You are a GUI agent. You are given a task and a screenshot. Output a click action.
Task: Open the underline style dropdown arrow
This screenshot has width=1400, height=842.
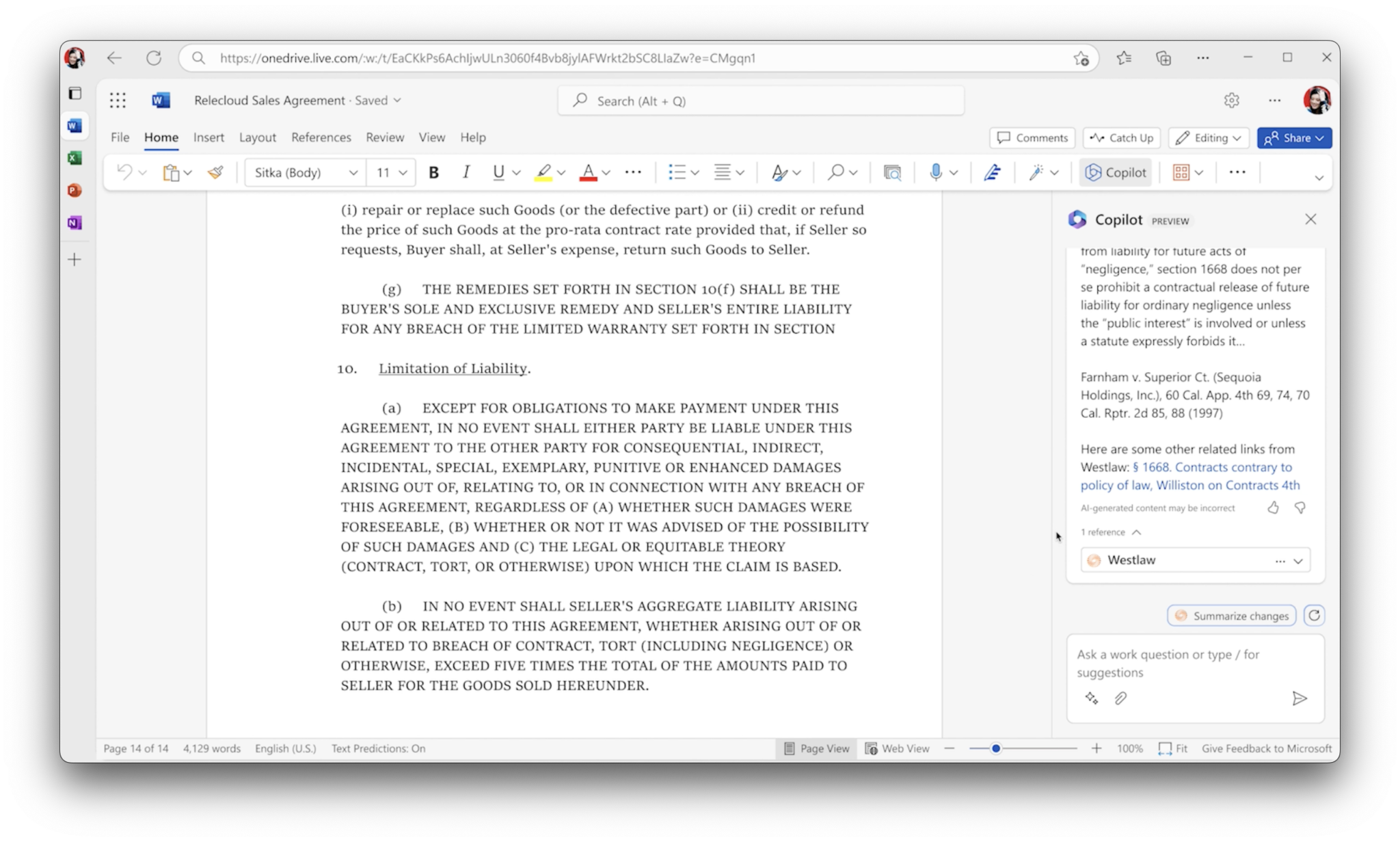(x=517, y=173)
